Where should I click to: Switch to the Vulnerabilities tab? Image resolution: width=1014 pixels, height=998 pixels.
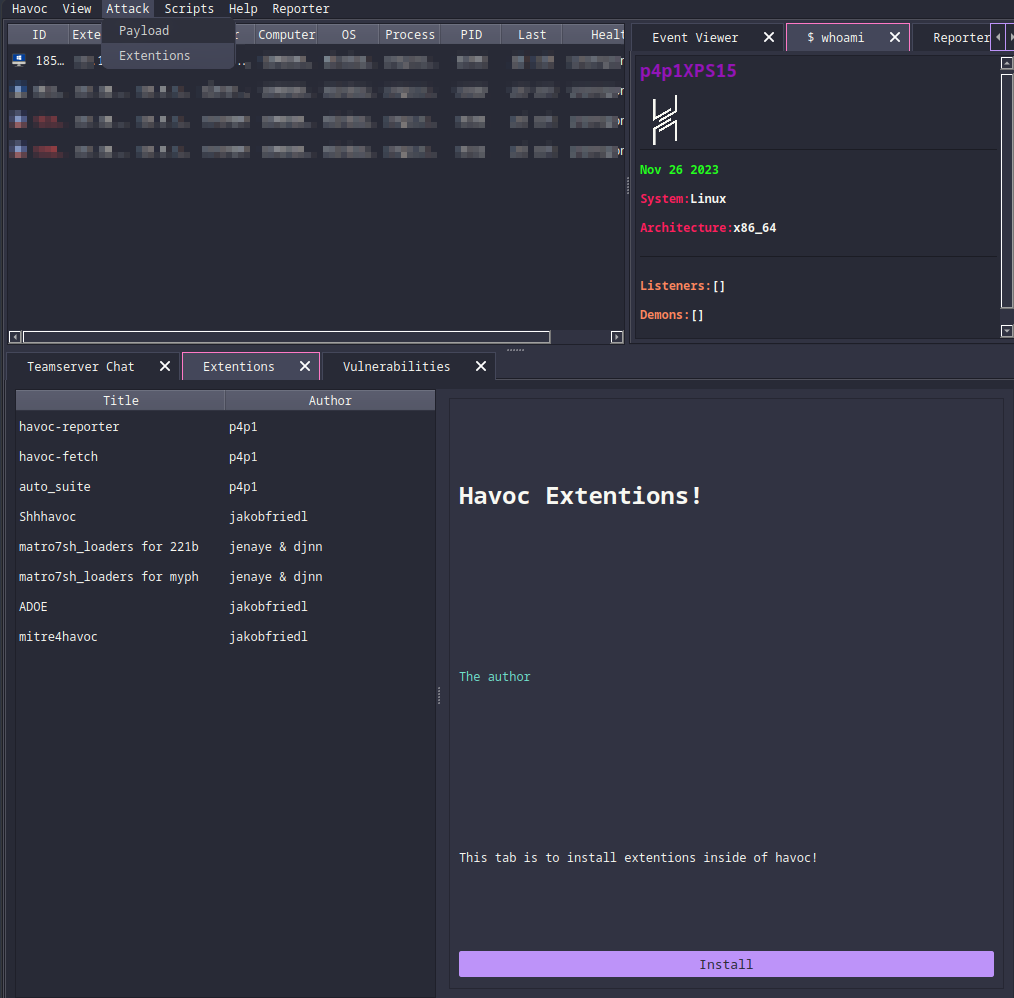pyautogui.click(x=396, y=367)
